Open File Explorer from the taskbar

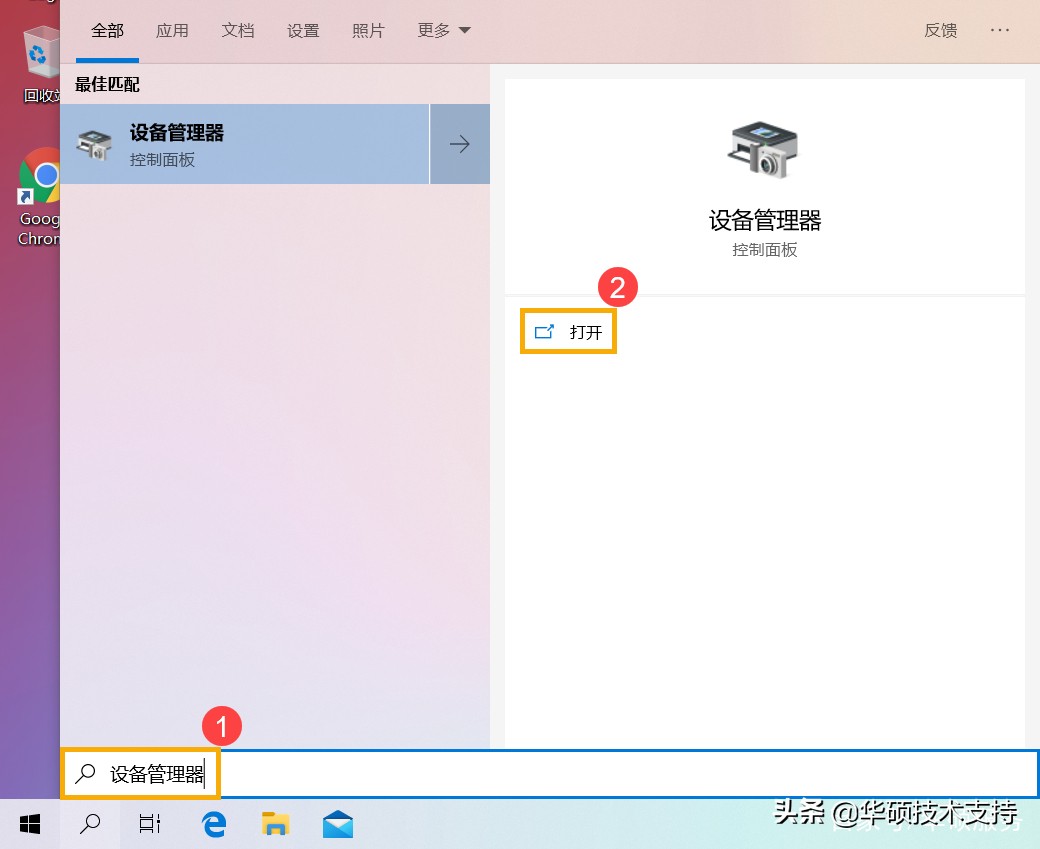275,823
